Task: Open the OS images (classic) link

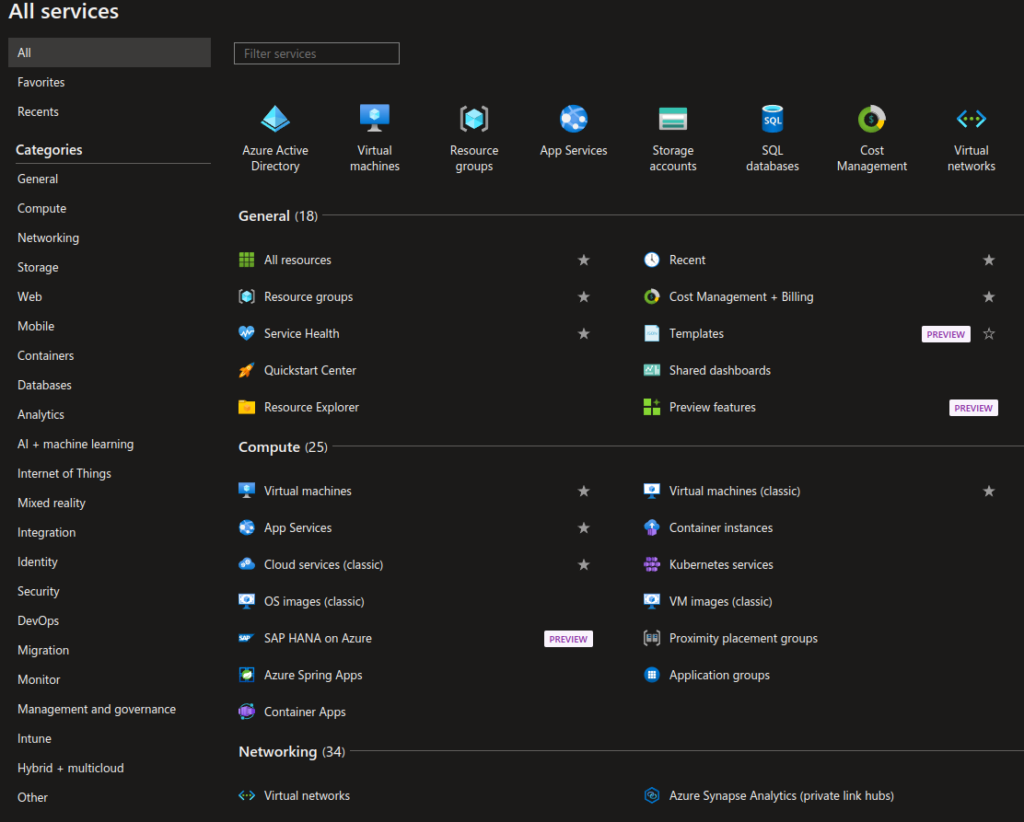Action: [x=314, y=601]
